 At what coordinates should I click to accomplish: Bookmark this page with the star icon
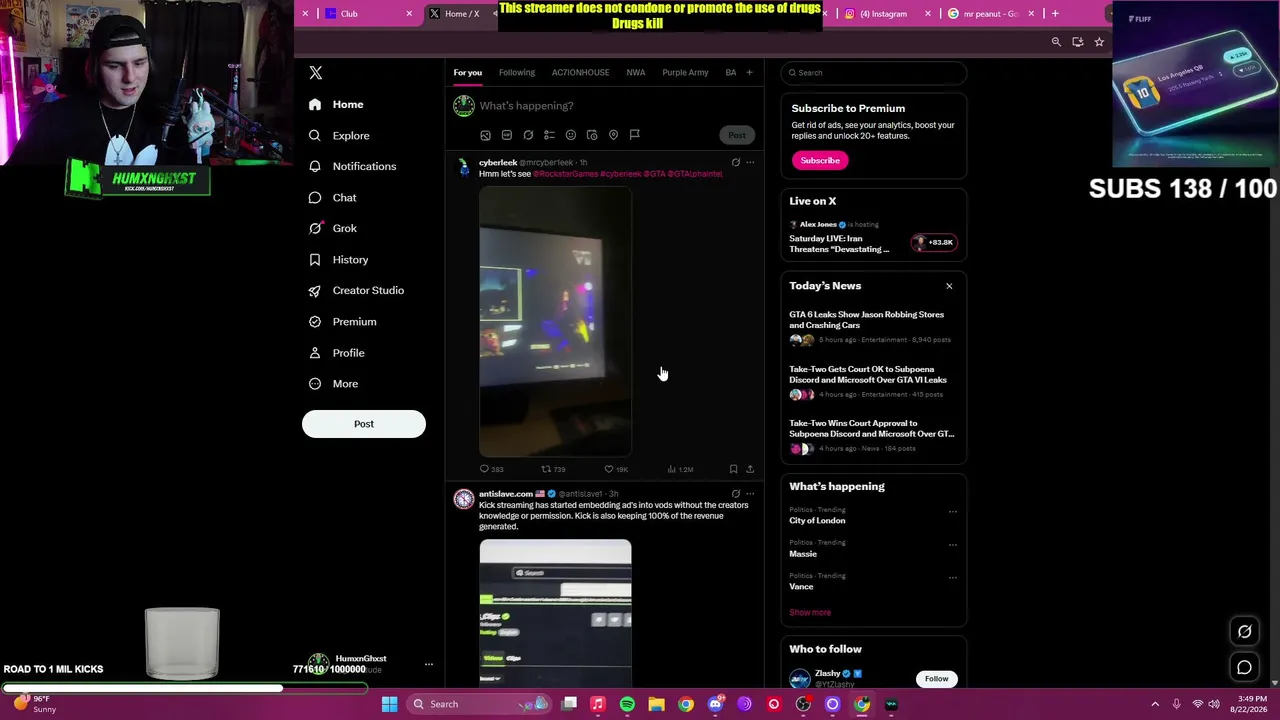[1099, 42]
